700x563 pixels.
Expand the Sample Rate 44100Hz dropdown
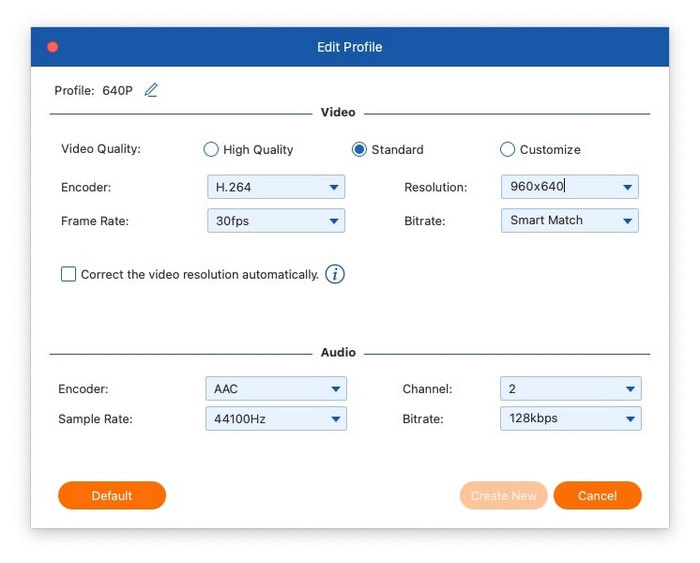(275, 419)
